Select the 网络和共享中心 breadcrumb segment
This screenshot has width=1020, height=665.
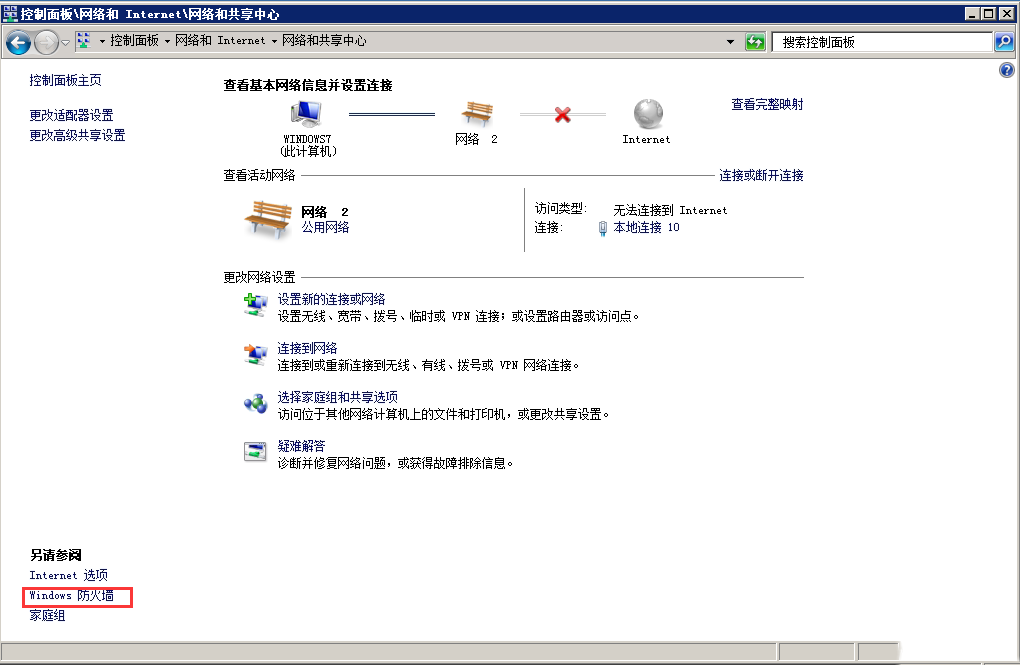[324, 41]
